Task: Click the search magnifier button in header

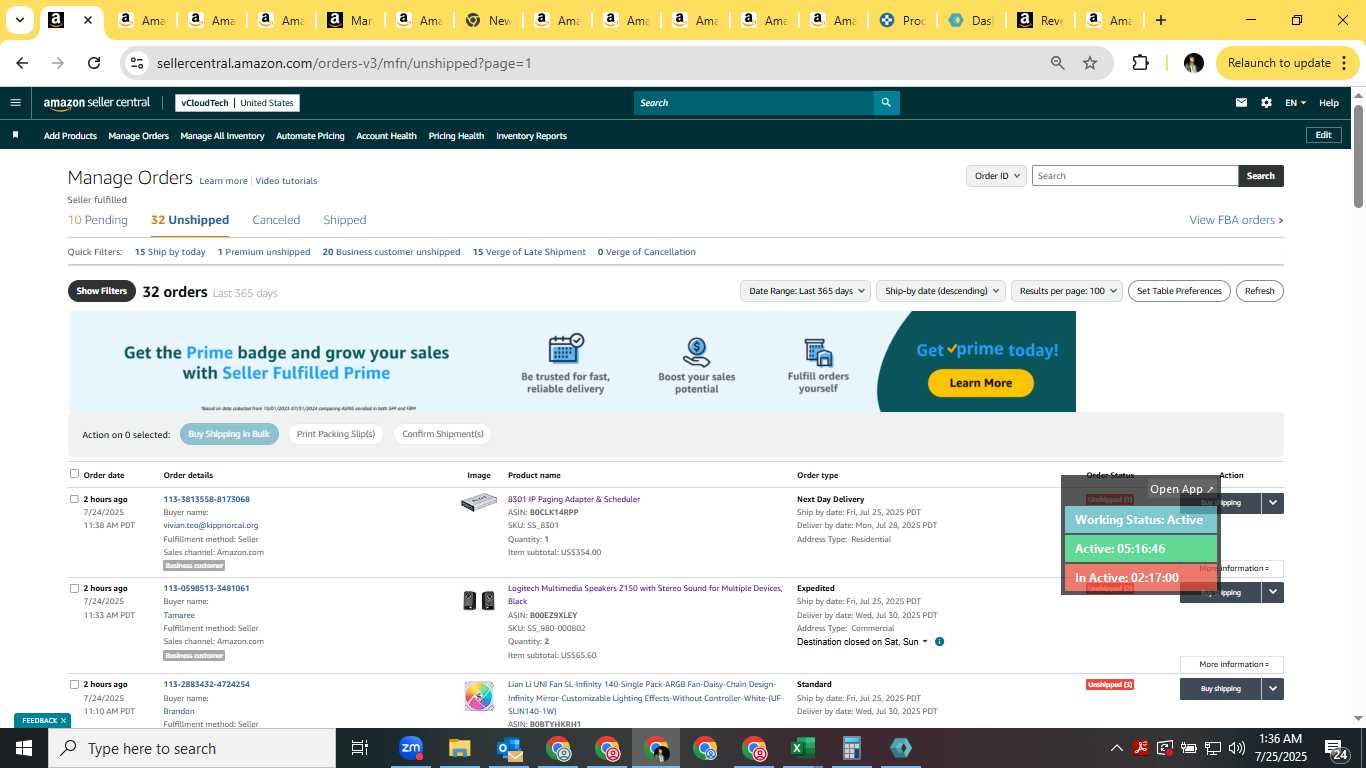Action: tap(886, 103)
